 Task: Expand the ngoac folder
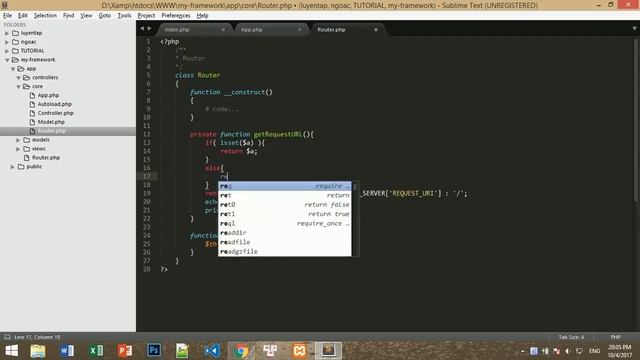[7, 42]
